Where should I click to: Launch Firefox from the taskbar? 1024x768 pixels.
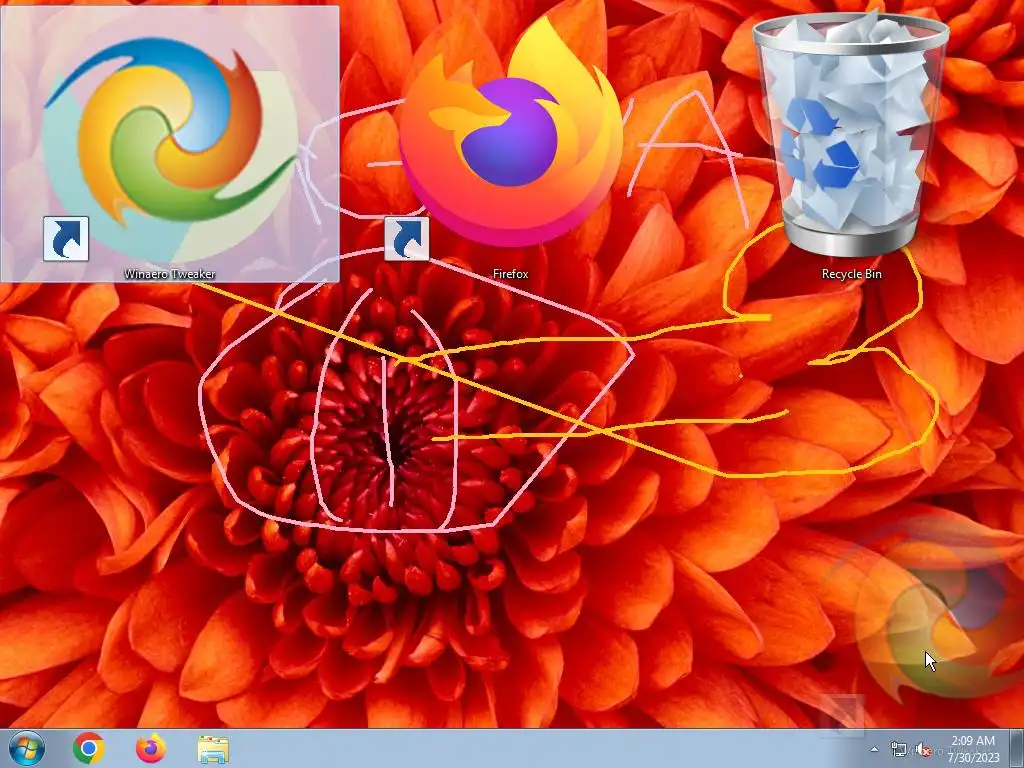[x=151, y=748]
